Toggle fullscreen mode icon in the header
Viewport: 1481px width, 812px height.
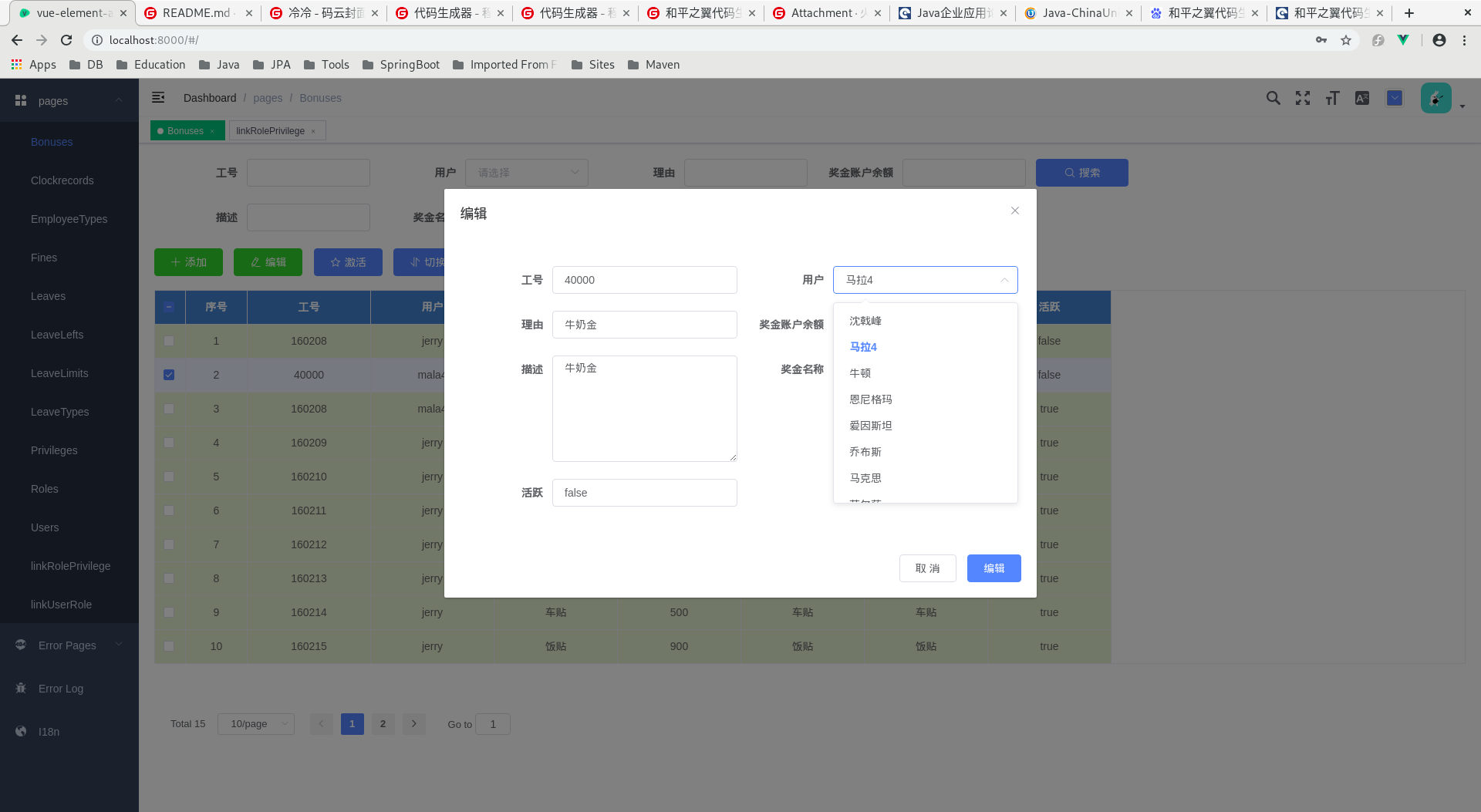(1302, 98)
